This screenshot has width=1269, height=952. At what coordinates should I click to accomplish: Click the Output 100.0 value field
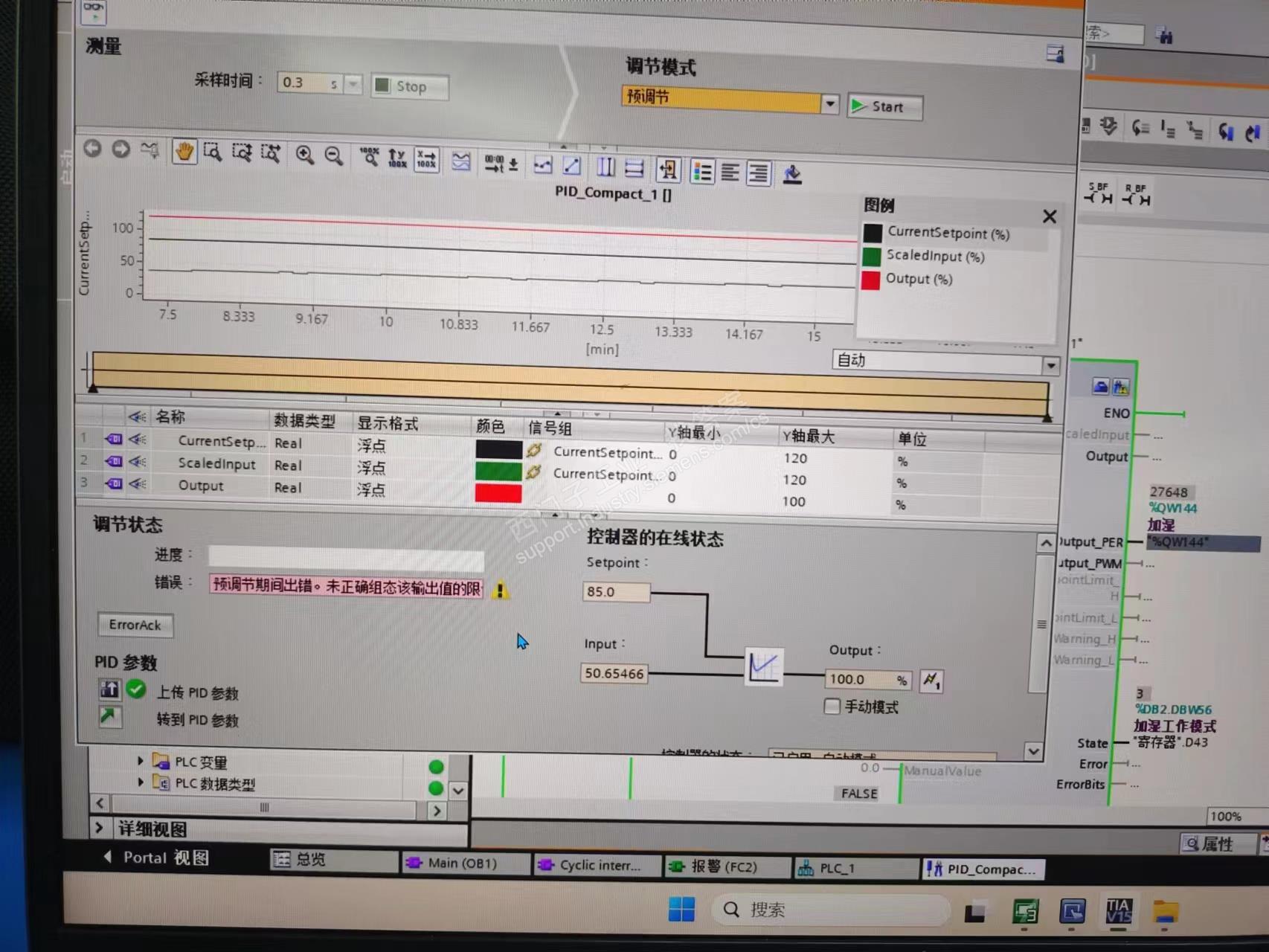pos(867,679)
